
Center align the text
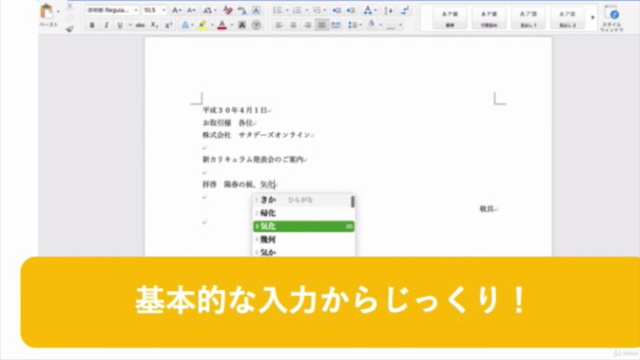point(293,25)
